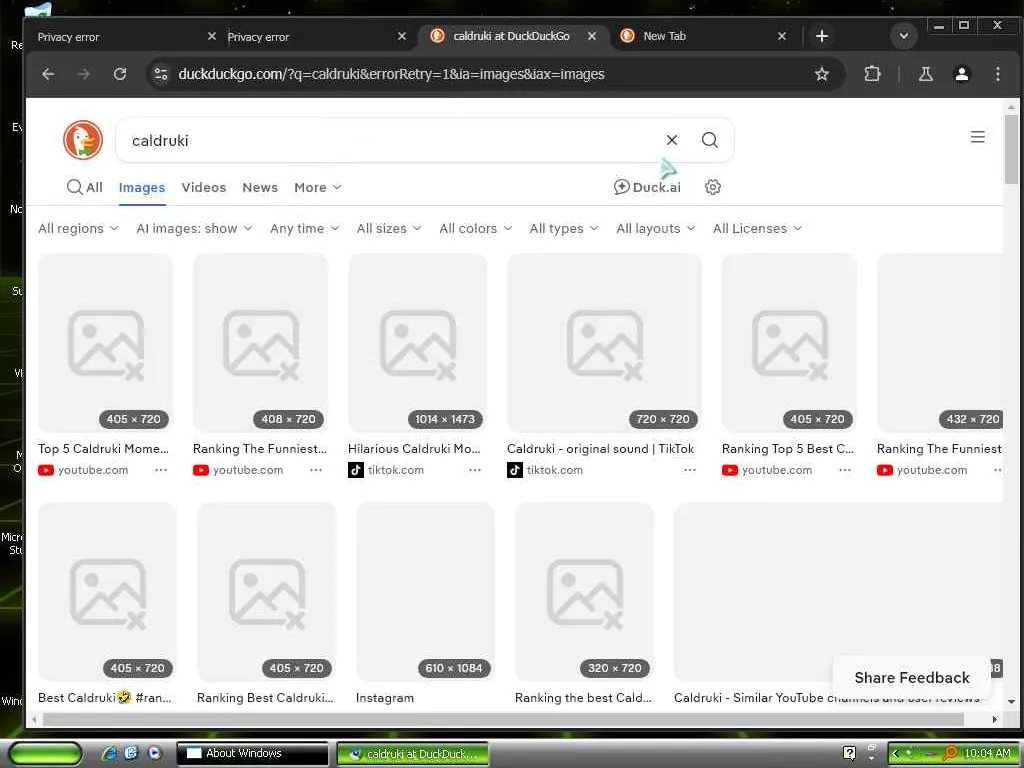The height and width of the screenshot is (768, 1024).
Task: Click the taskbar clock showing 10:04 AM
Action: pos(987,753)
